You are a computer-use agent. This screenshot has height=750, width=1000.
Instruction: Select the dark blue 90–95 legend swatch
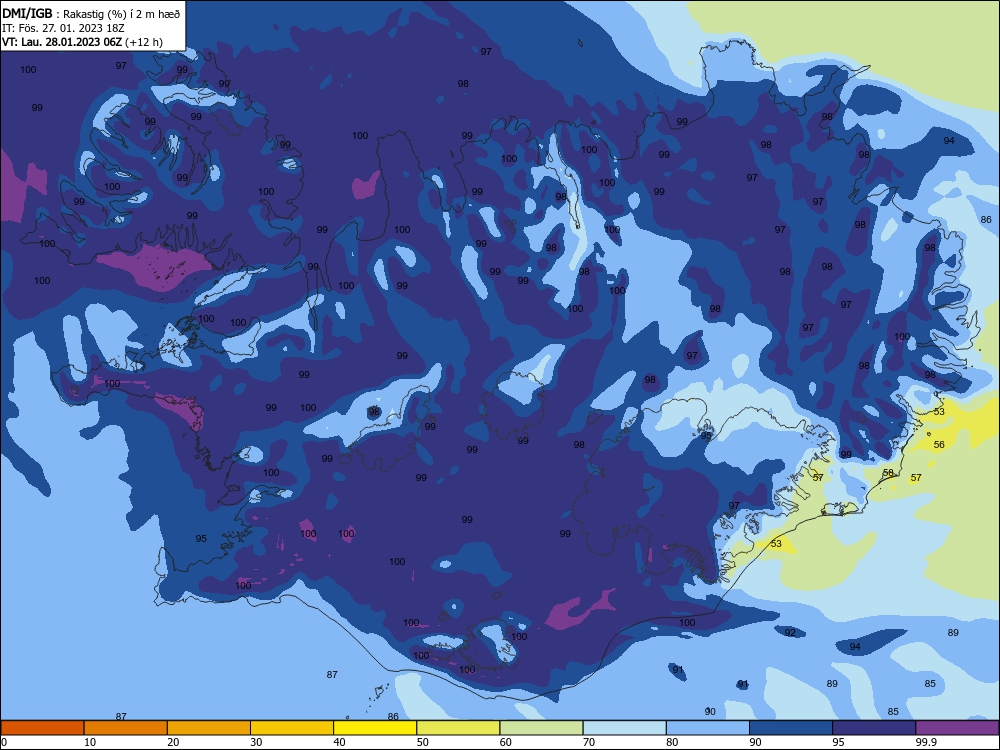pyautogui.click(x=791, y=728)
